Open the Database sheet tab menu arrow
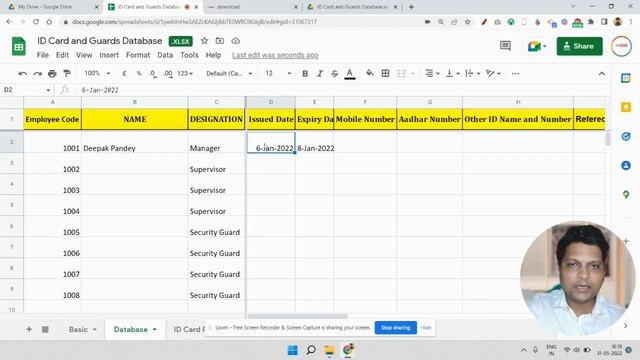Viewport: 640px width, 360px height. click(155, 329)
